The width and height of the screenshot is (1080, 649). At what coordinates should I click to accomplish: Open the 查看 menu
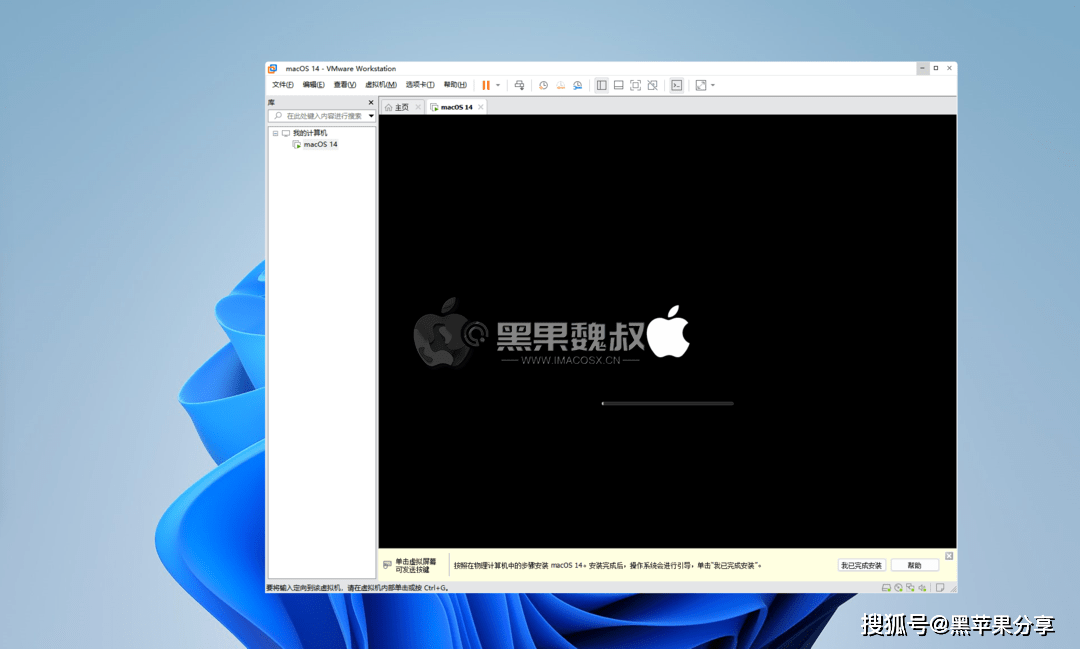pos(344,85)
